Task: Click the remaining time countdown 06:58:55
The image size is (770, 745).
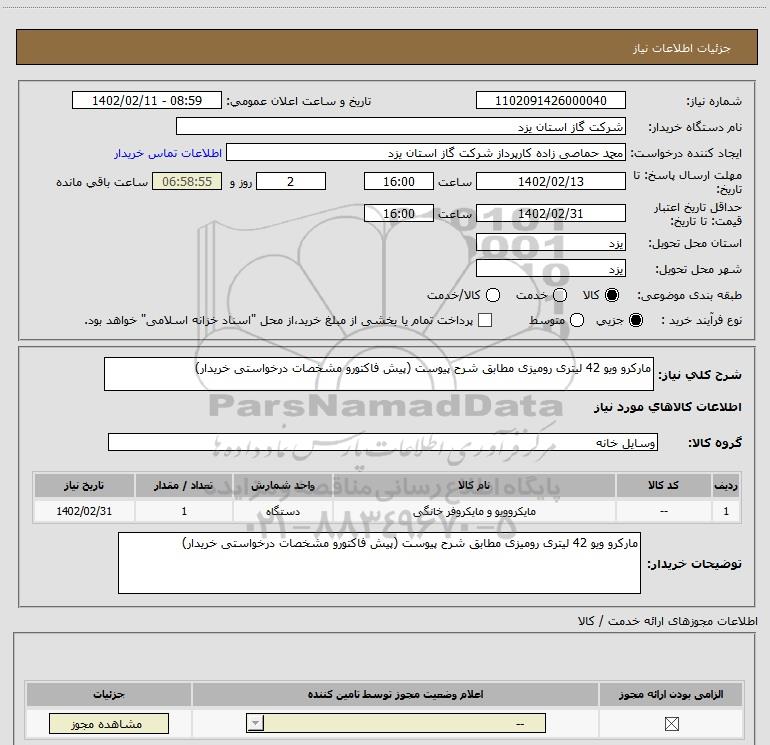Action: pyautogui.click(x=187, y=181)
